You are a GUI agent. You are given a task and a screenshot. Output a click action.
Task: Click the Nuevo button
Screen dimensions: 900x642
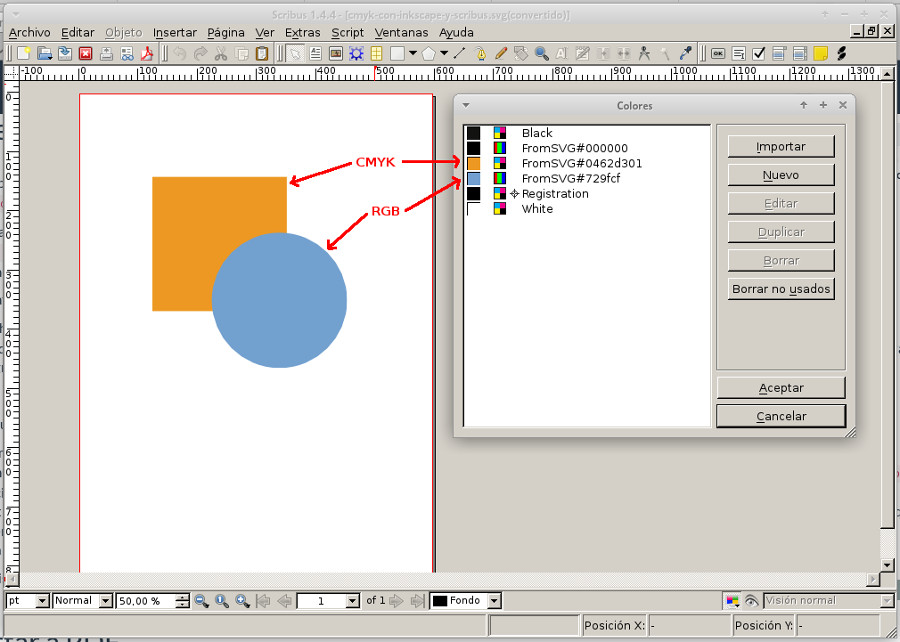pos(781,175)
